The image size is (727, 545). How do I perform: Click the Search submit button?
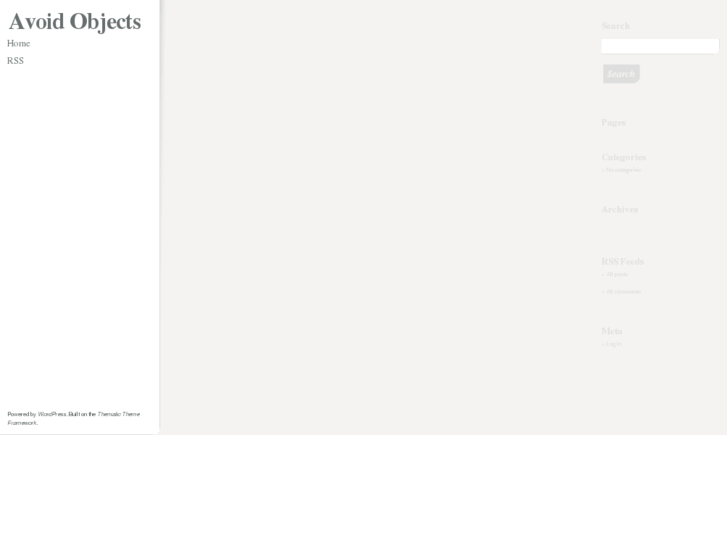click(x=621, y=74)
